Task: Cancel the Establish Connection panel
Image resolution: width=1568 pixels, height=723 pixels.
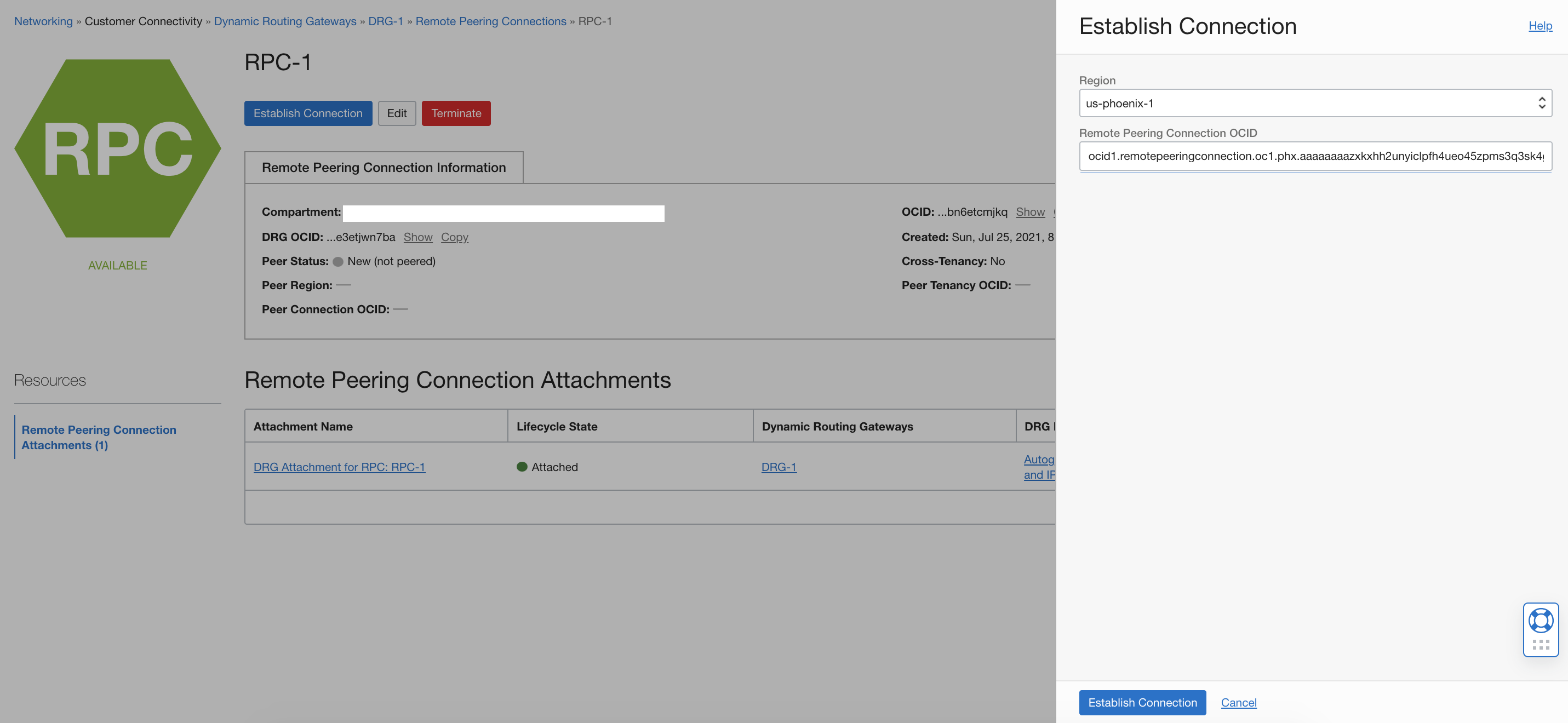Action: coord(1238,702)
